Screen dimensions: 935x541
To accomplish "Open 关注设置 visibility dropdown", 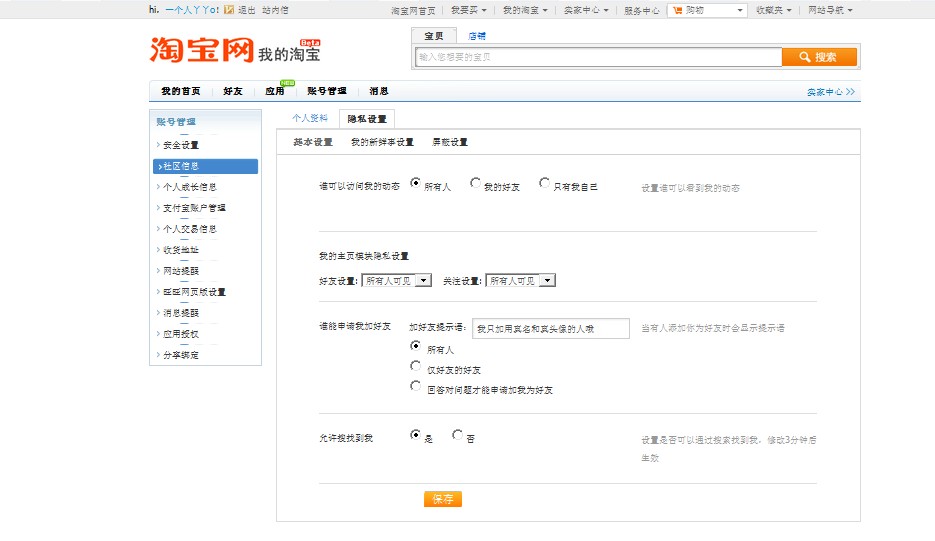I will [x=521, y=280].
